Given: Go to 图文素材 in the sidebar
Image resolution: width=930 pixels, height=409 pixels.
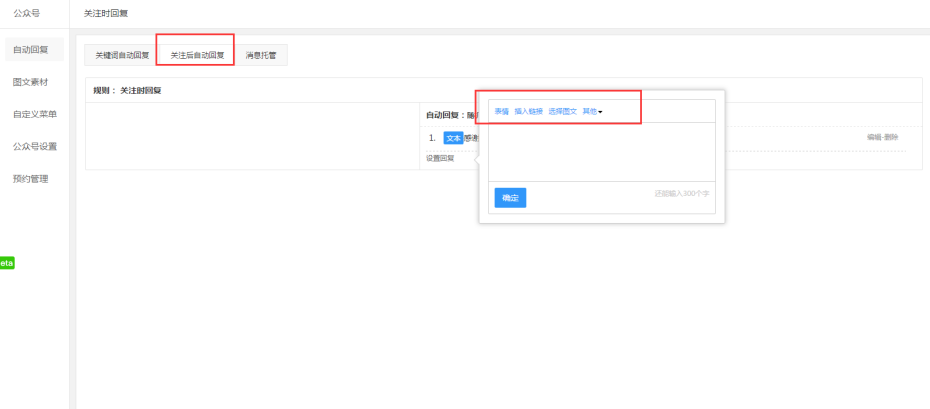Looking at the screenshot, I should pyautogui.click(x=30, y=82).
